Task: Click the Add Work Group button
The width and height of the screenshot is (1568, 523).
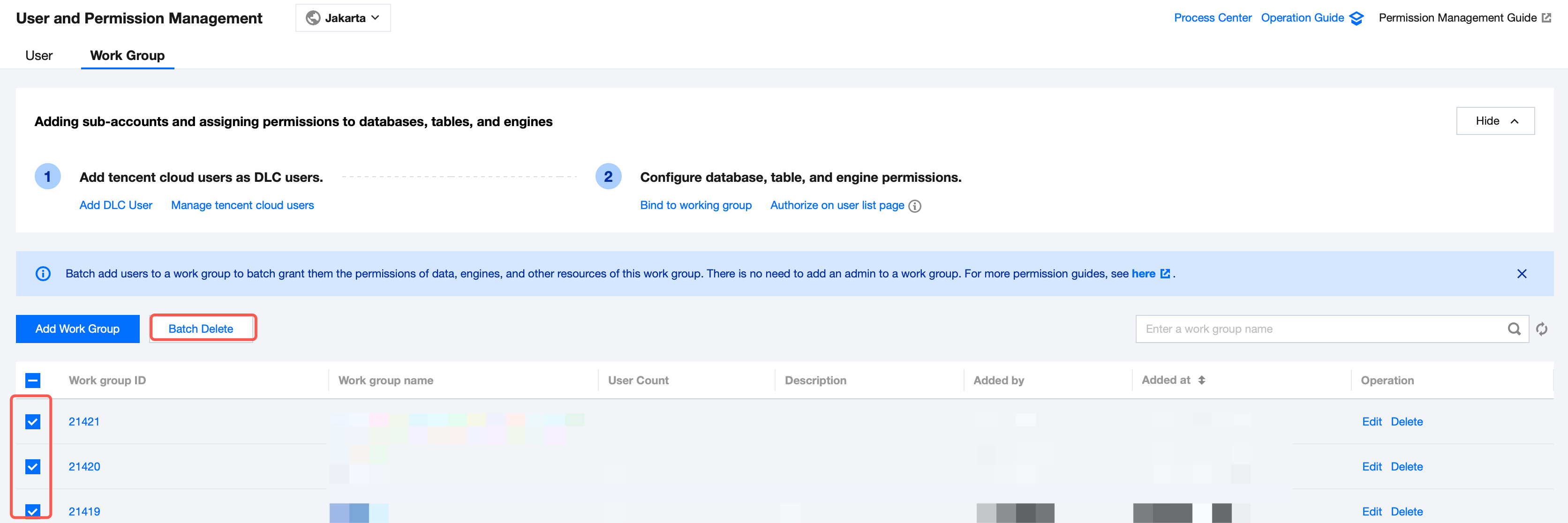Action: pos(77,329)
